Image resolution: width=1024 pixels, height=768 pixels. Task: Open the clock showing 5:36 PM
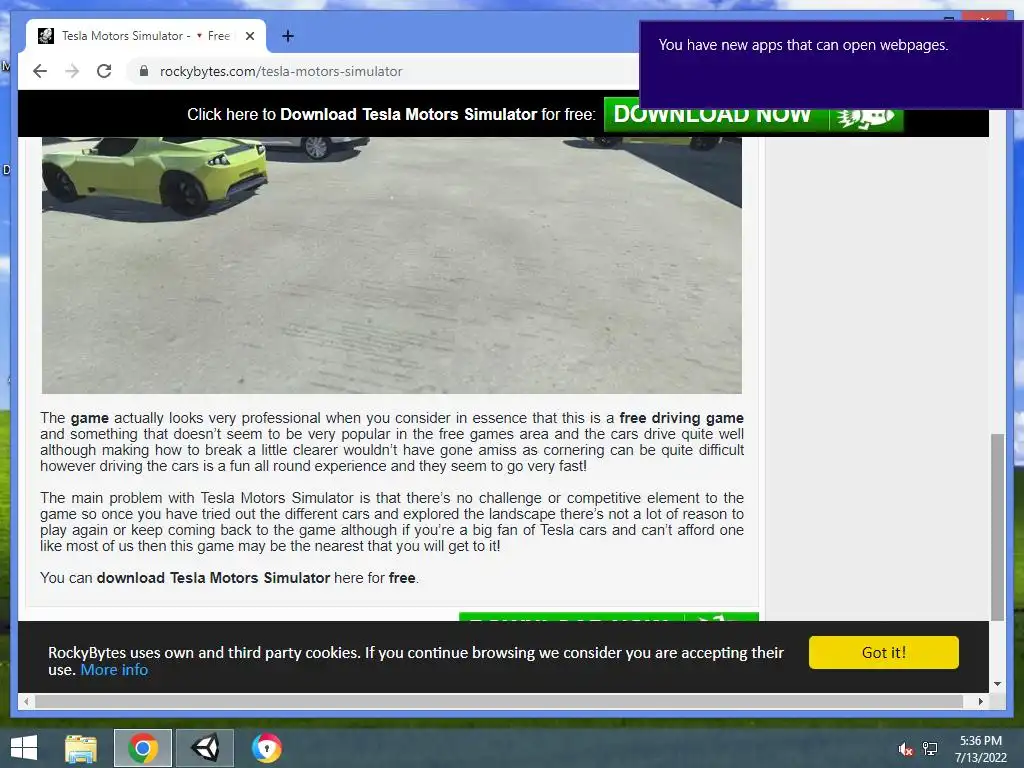(x=980, y=748)
